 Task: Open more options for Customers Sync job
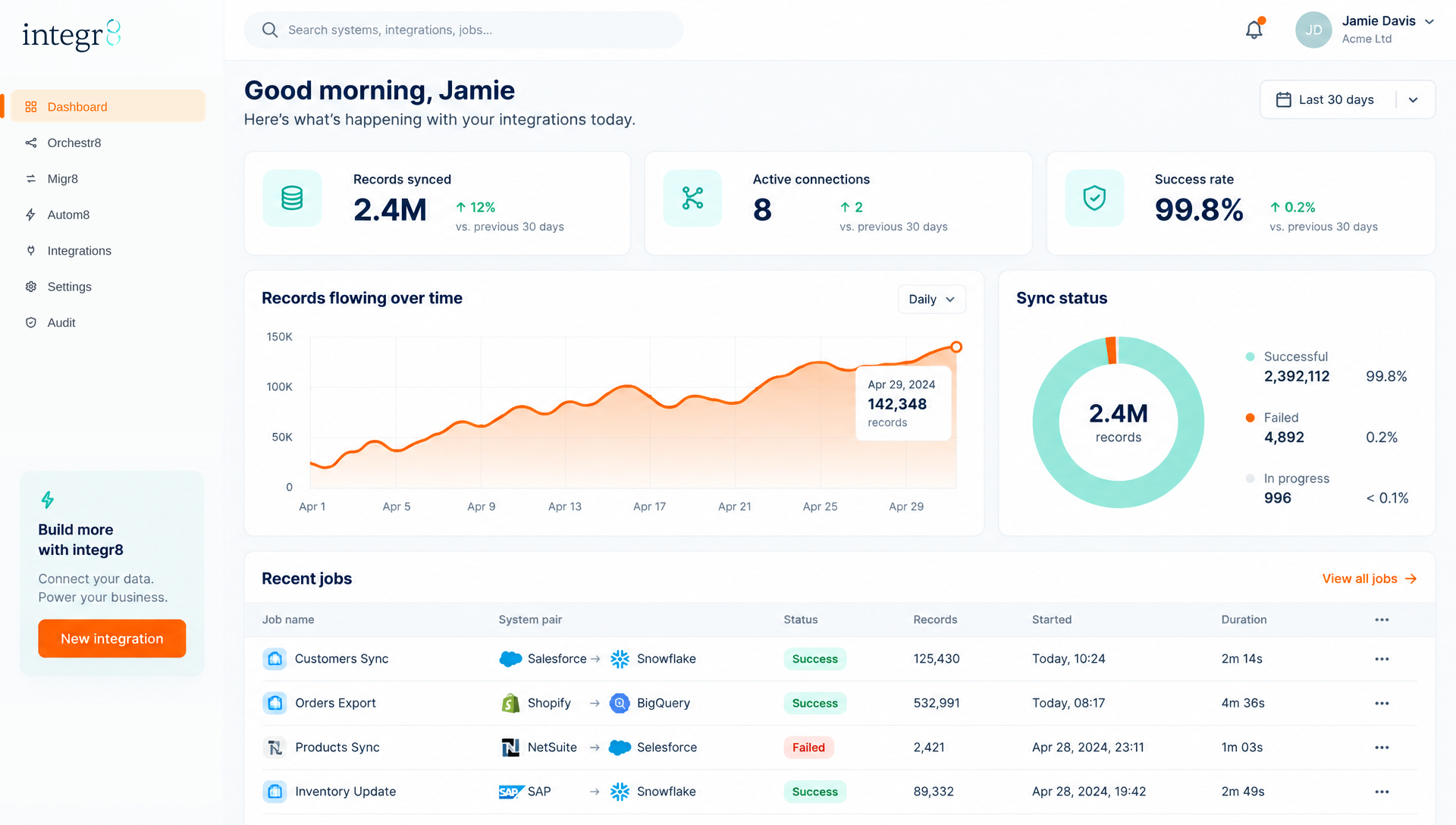[x=1382, y=659]
